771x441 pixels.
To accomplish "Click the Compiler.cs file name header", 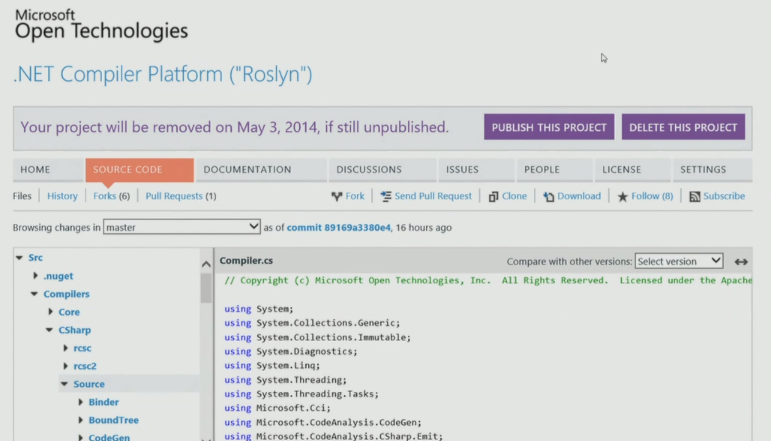I will click(246, 261).
